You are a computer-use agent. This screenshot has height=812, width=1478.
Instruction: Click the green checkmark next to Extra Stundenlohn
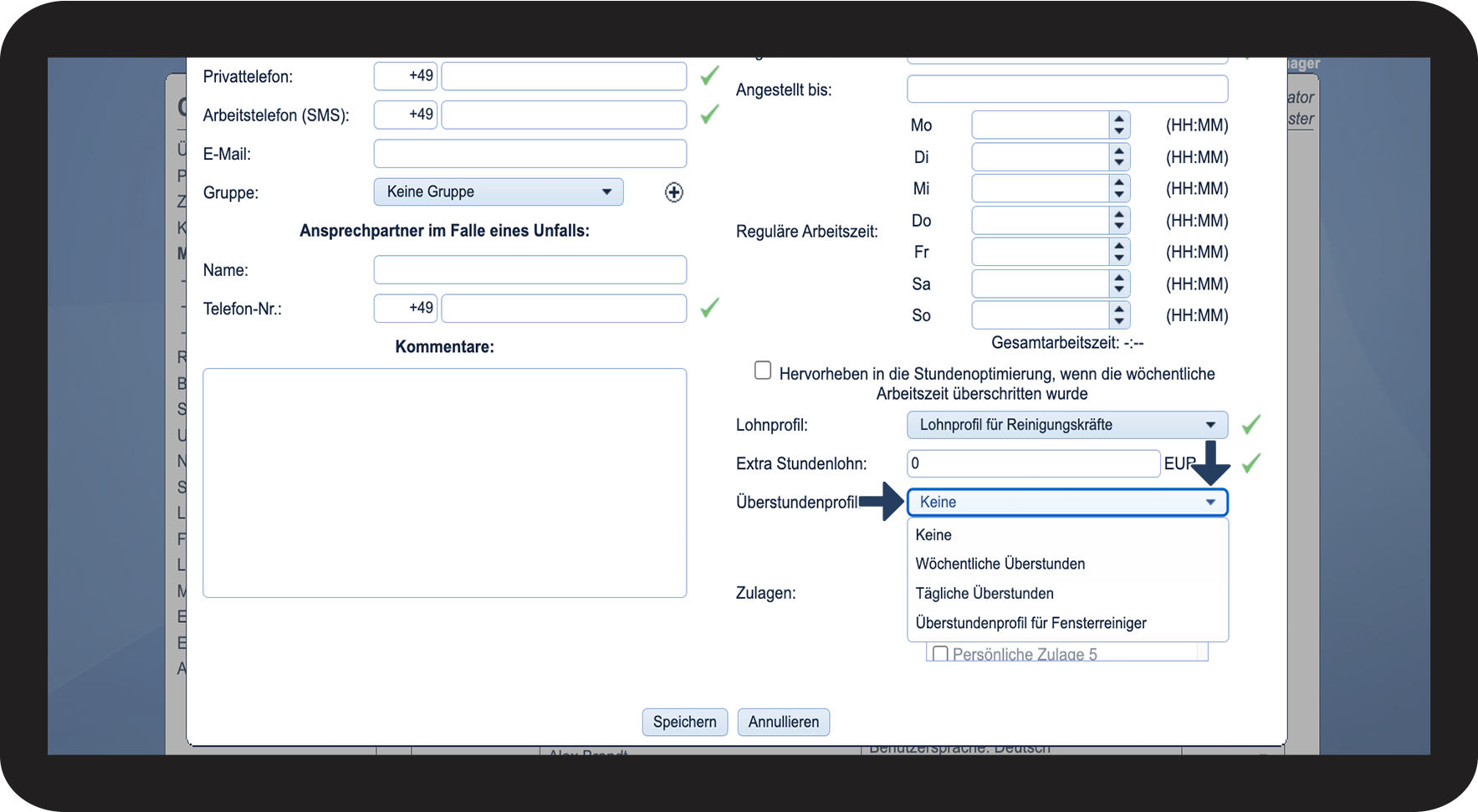coord(1250,463)
